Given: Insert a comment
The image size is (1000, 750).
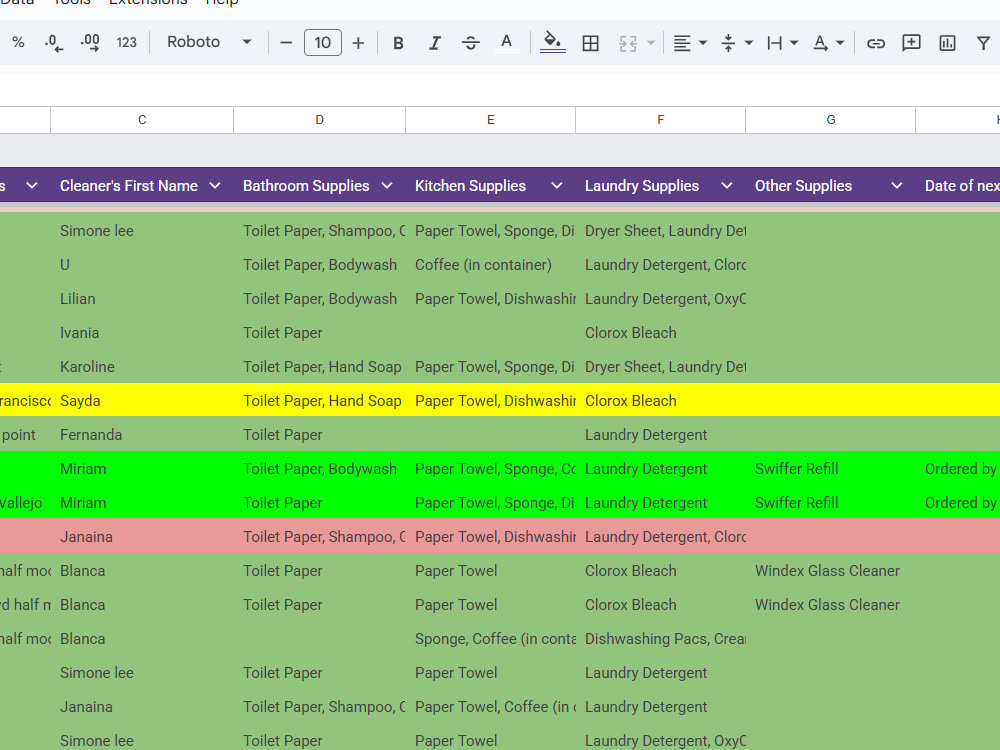Looking at the screenshot, I should [911, 43].
